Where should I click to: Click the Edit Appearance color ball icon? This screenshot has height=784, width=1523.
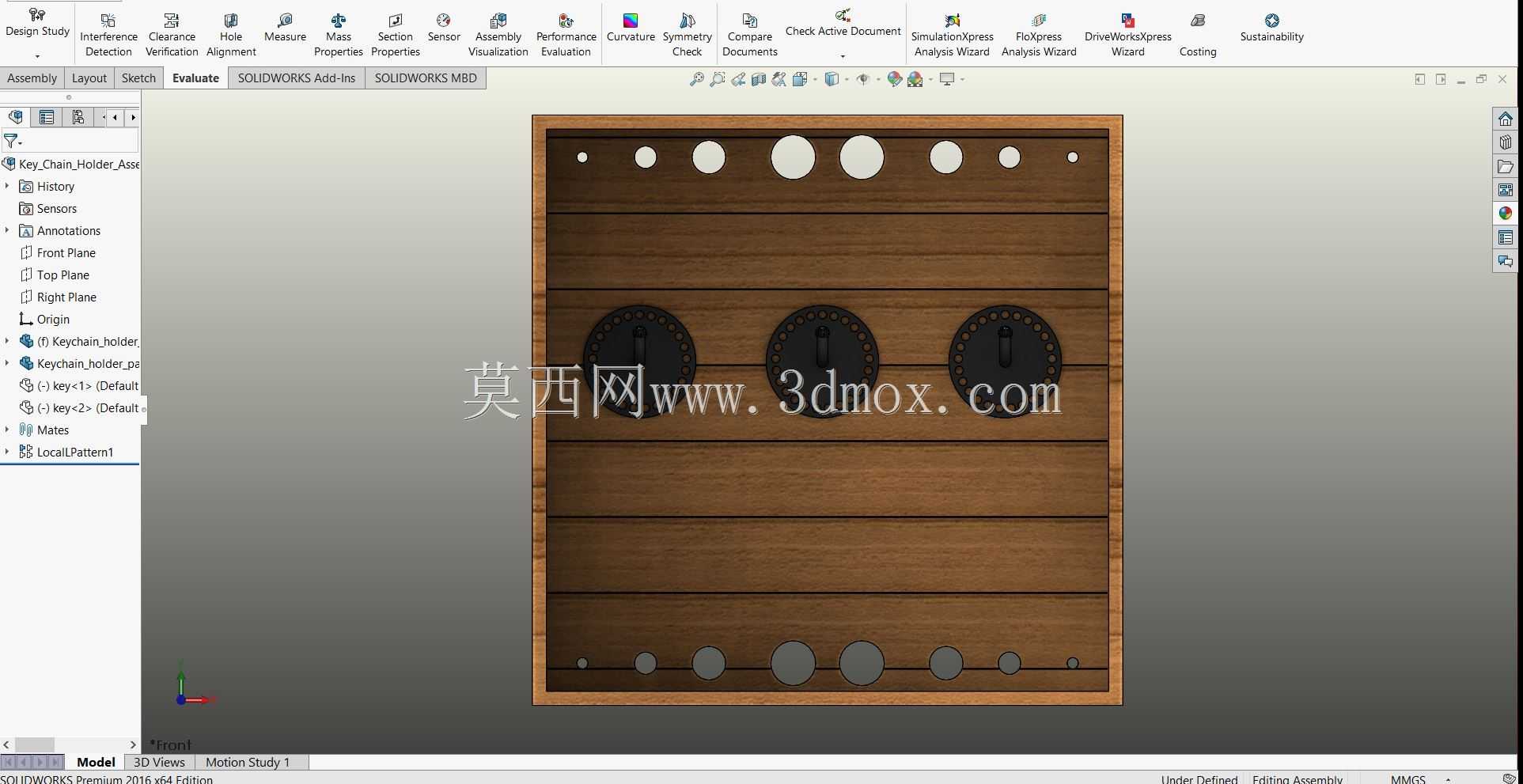(895, 79)
